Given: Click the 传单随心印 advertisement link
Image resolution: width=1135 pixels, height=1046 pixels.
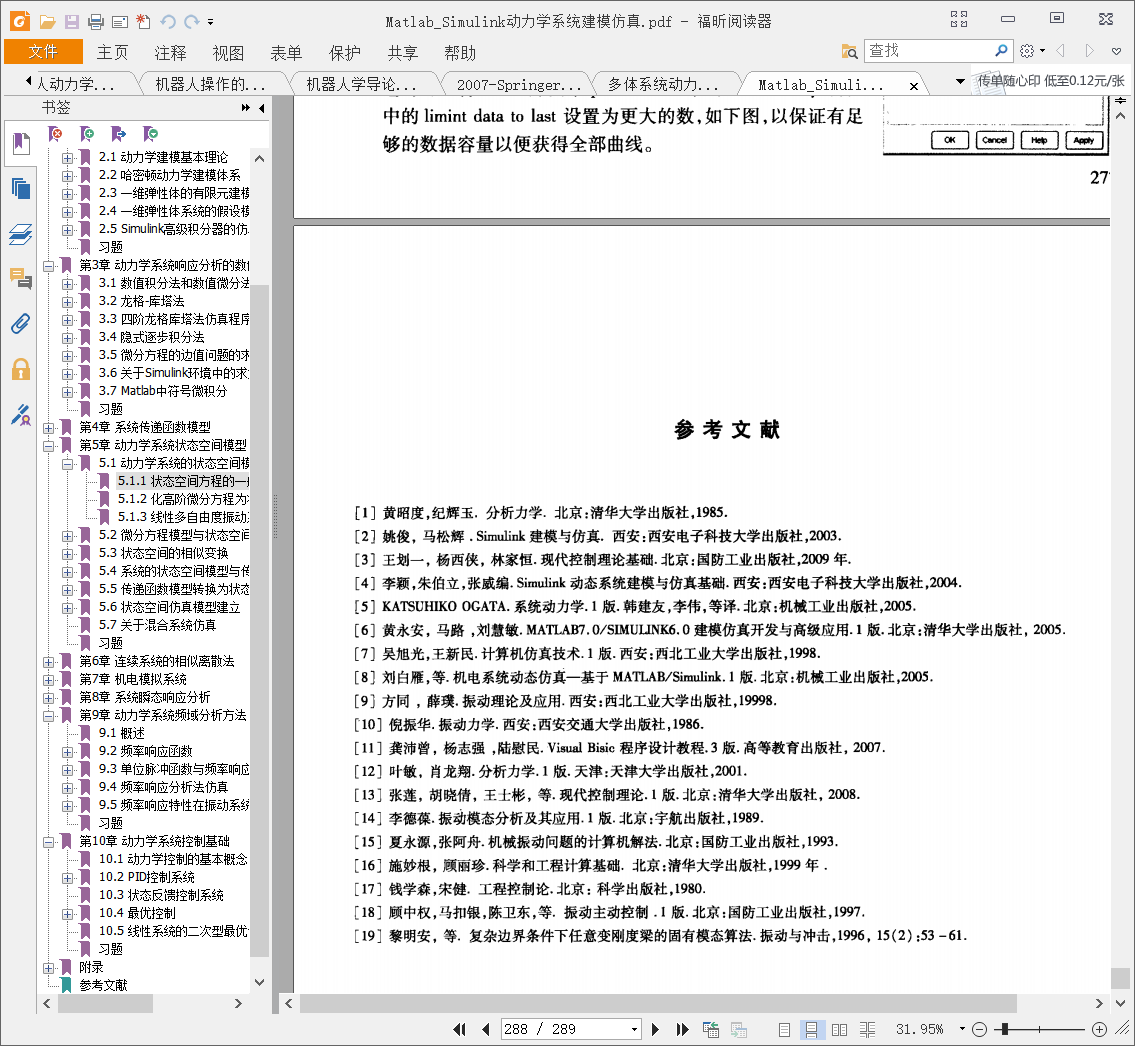Looking at the screenshot, I should (1050, 81).
